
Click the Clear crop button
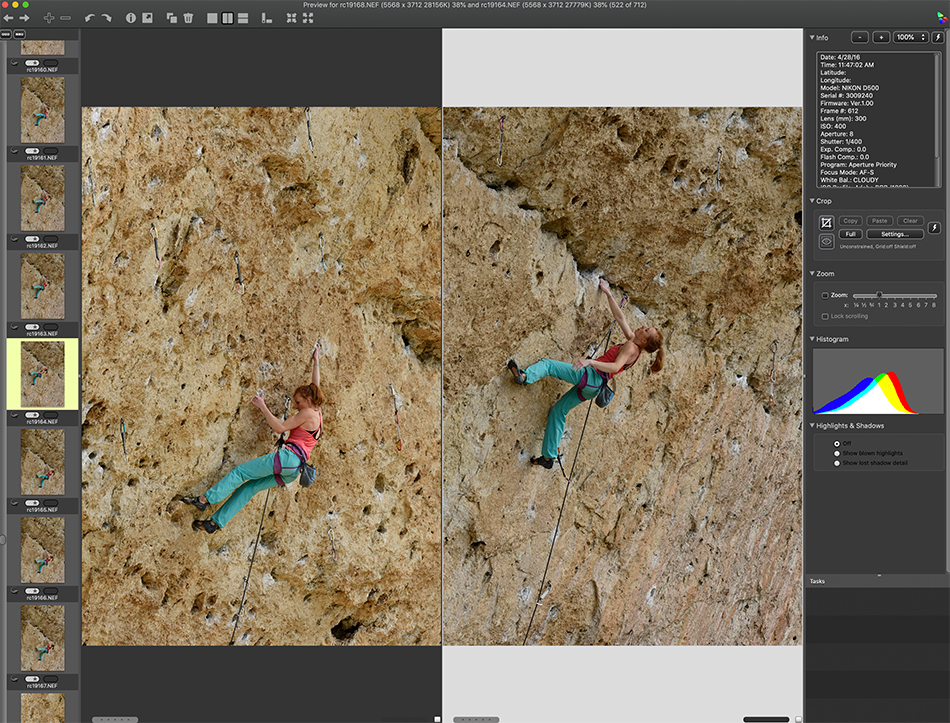point(910,221)
